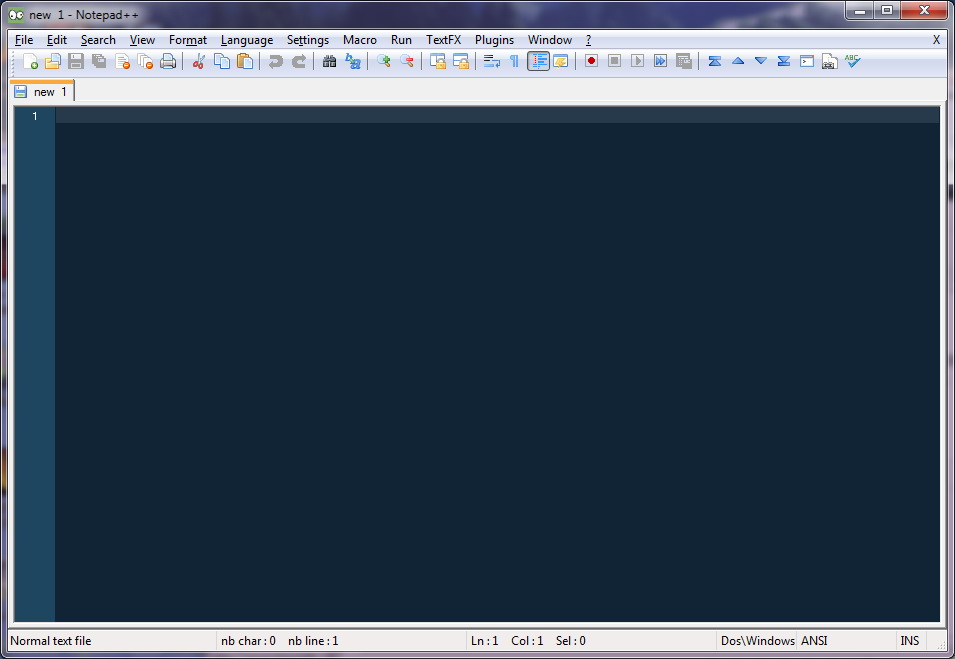Click the Close All documents icon
The height and width of the screenshot is (659, 955).
146,61
